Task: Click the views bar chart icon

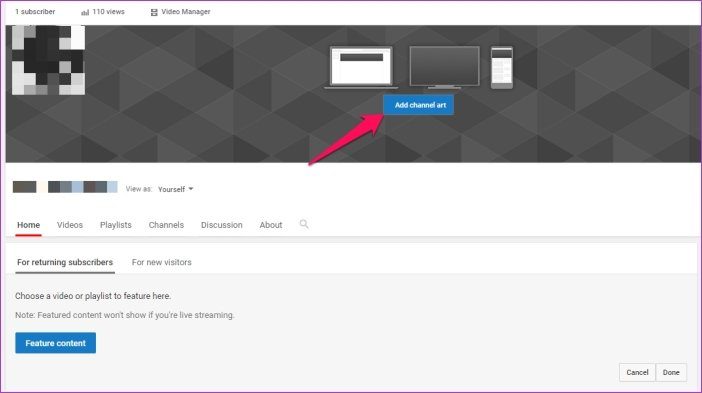Action: coord(85,12)
